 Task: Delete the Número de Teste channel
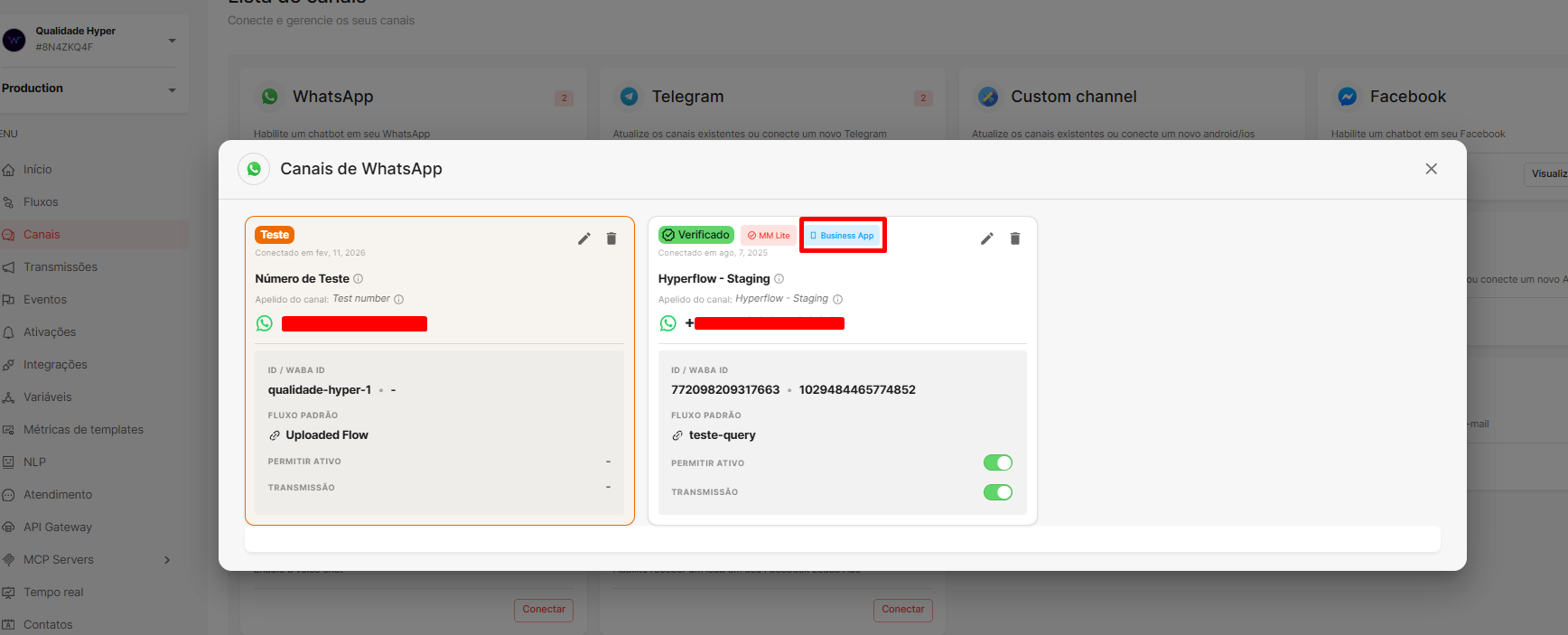tap(611, 238)
